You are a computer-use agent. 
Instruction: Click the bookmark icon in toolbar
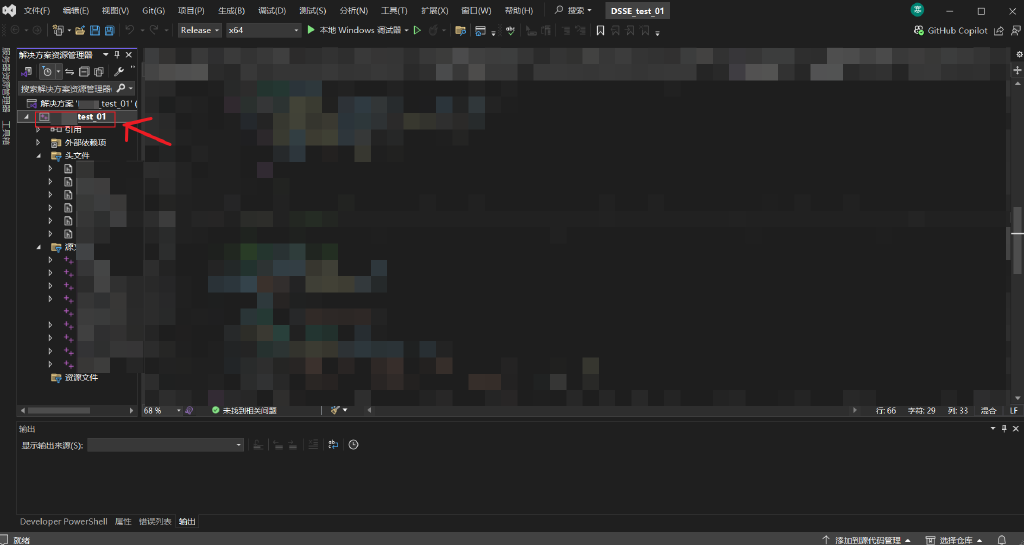point(600,31)
